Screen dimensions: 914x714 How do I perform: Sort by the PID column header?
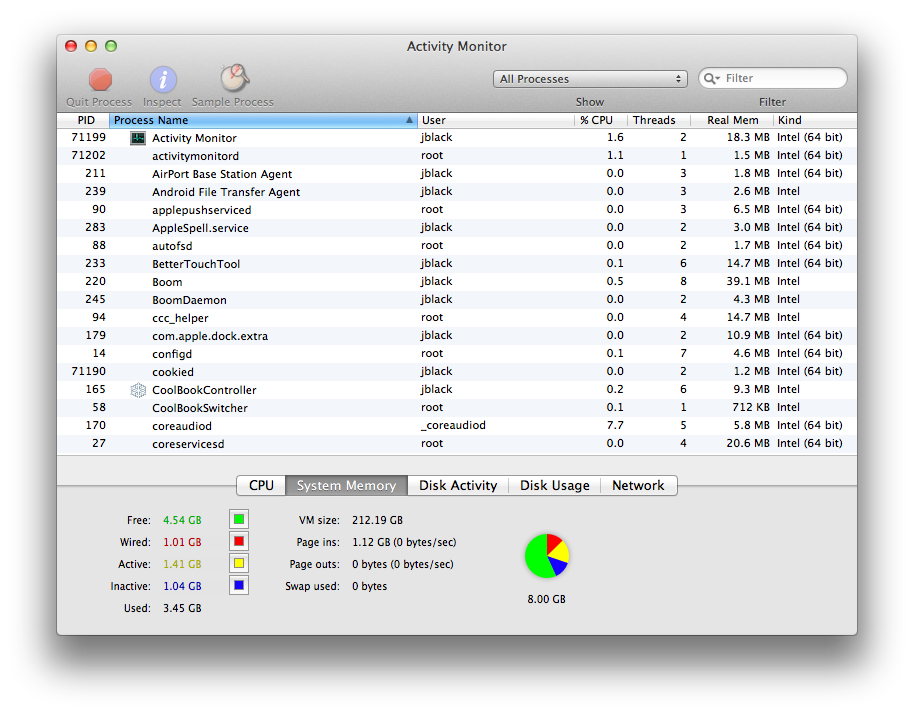pos(83,120)
